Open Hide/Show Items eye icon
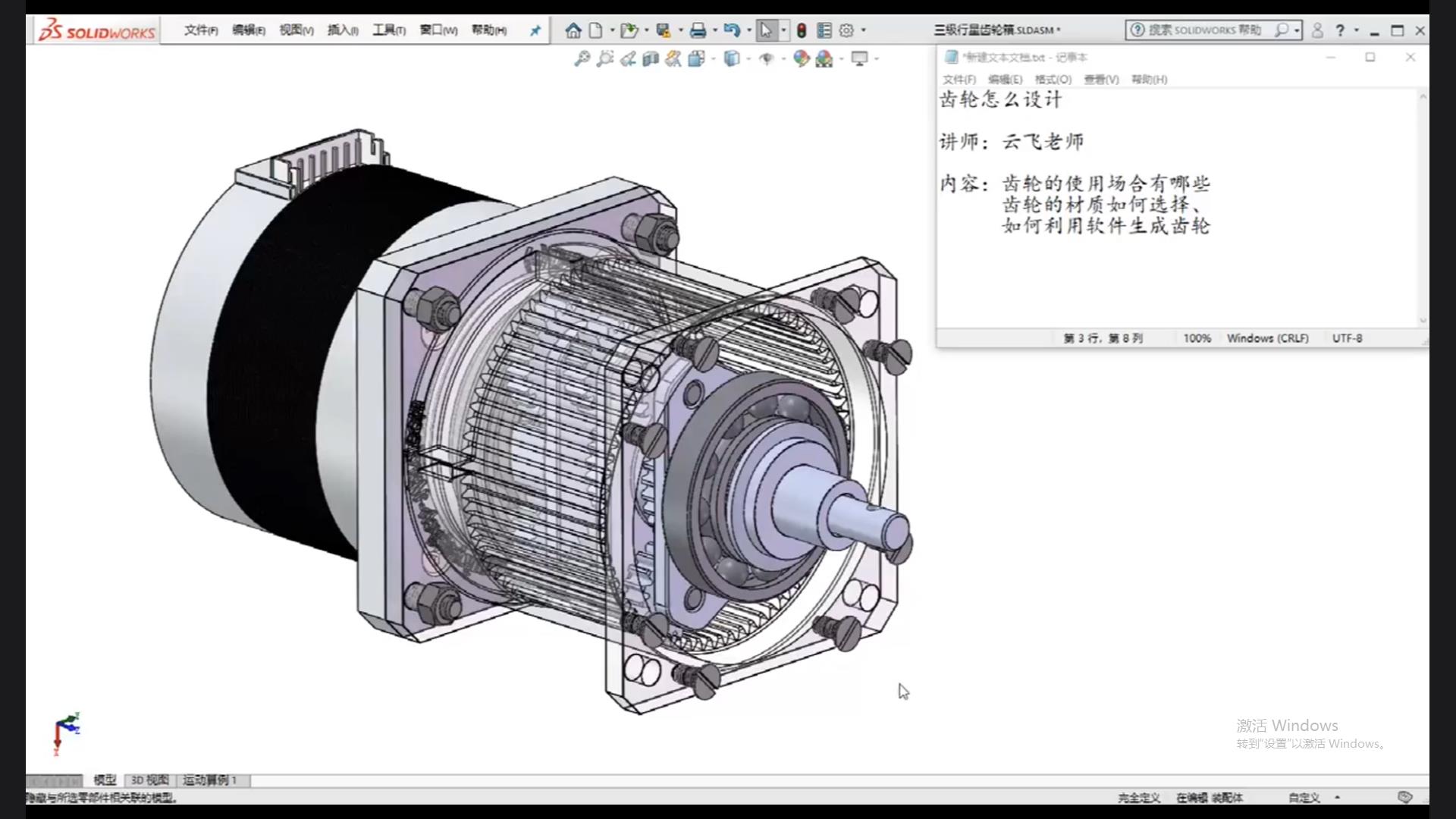The width and height of the screenshot is (1456, 819). click(x=767, y=58)
